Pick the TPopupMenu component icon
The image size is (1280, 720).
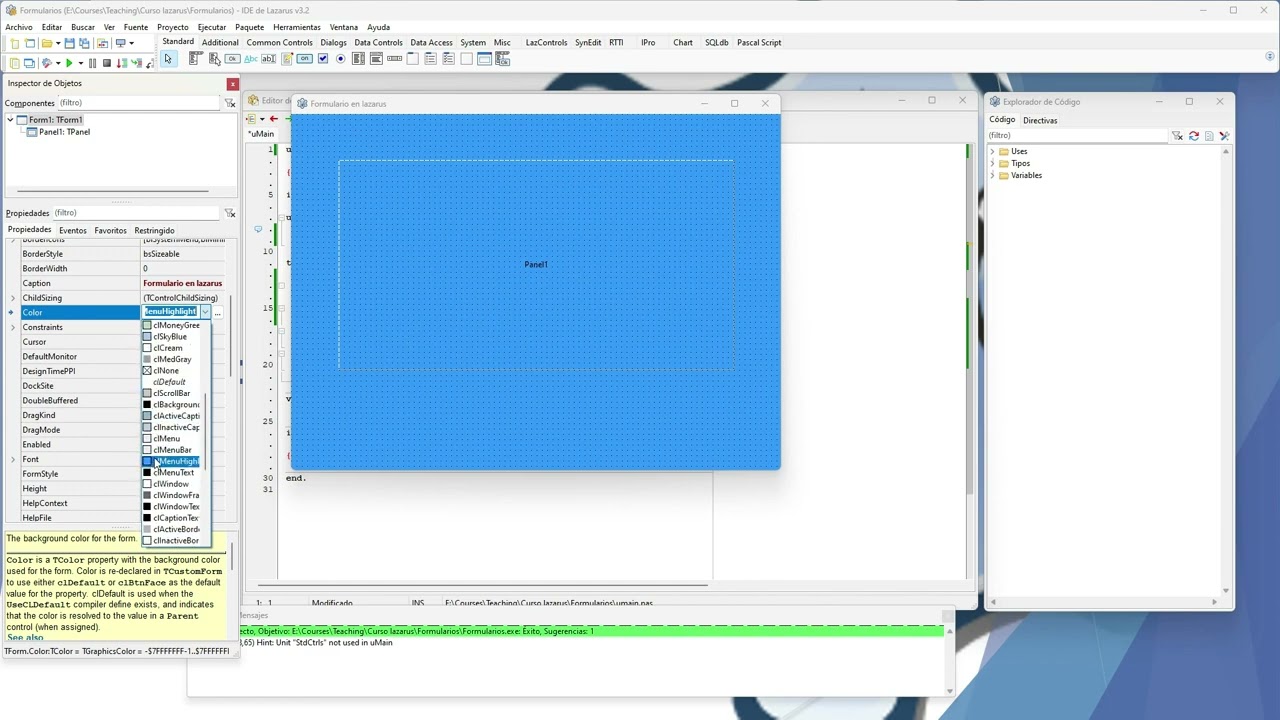click(x=214, y=59)
